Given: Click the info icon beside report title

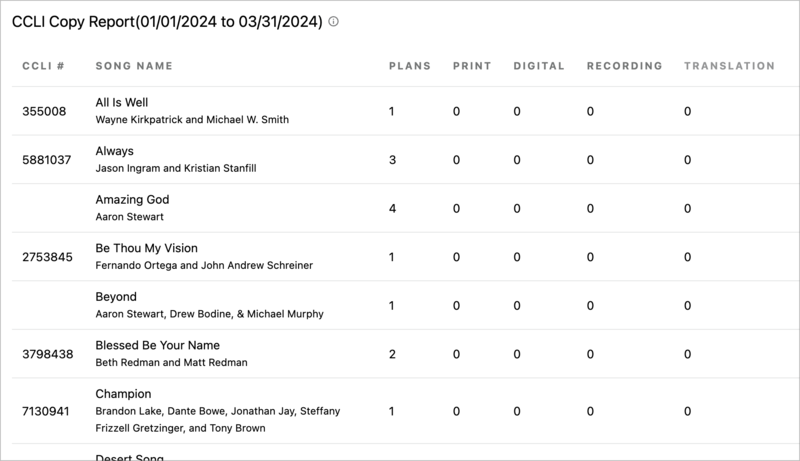Looking at the screenshot, I should click(x=334, y=21).
